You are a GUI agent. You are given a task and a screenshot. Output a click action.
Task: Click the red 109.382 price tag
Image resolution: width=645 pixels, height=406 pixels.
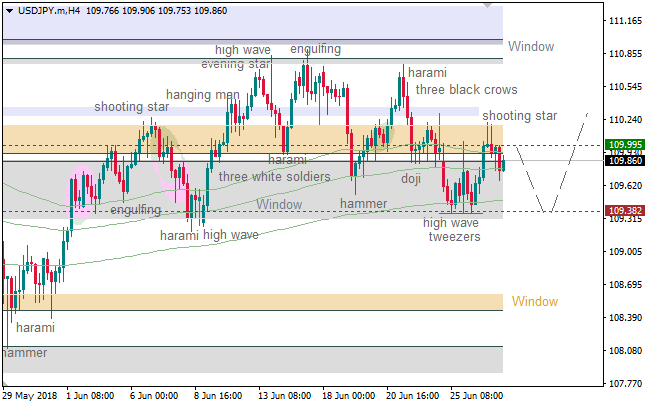point(623,211)
